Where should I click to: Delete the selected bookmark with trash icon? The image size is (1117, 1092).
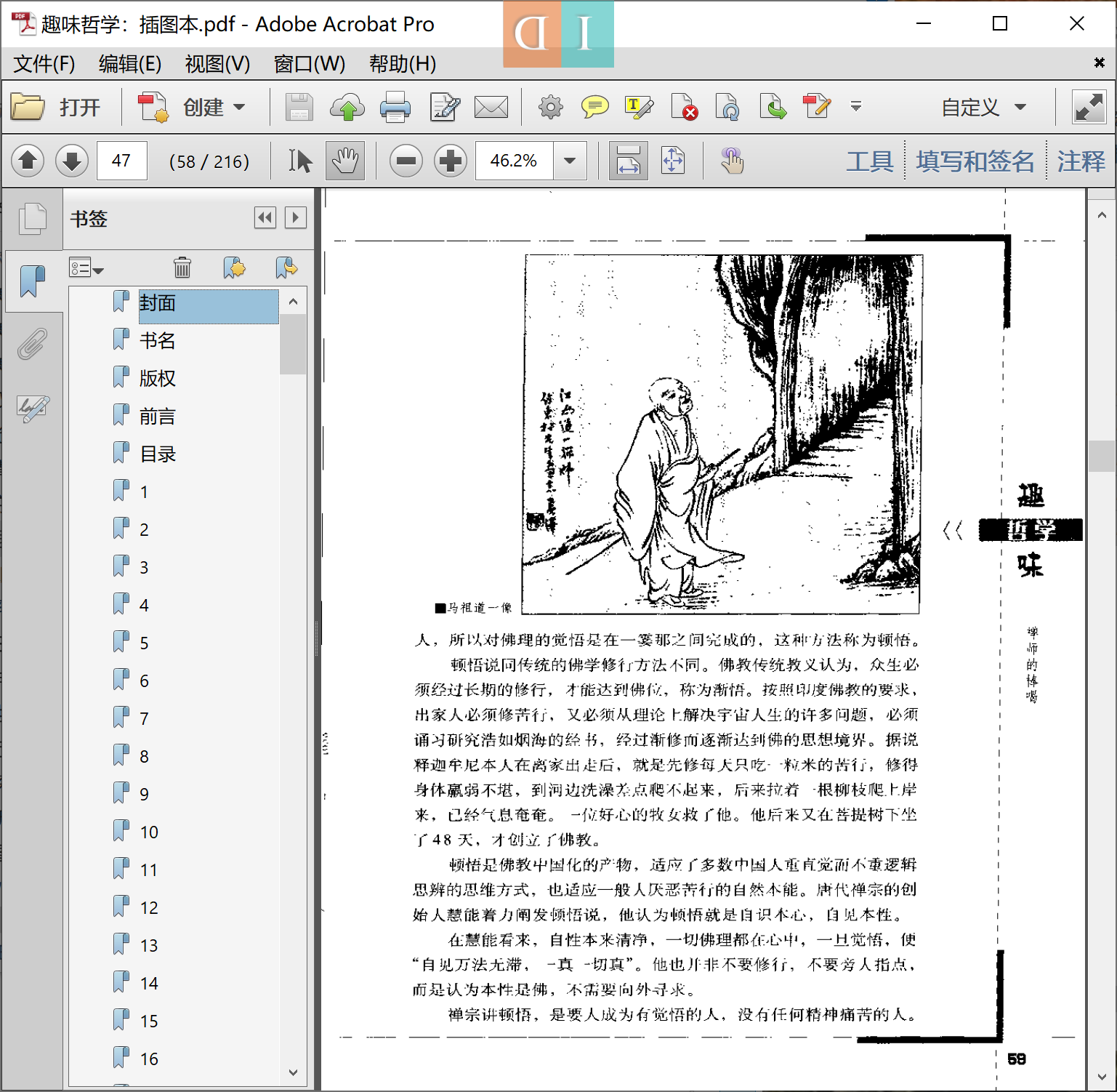pyautogui.click(x=182, y=268)
